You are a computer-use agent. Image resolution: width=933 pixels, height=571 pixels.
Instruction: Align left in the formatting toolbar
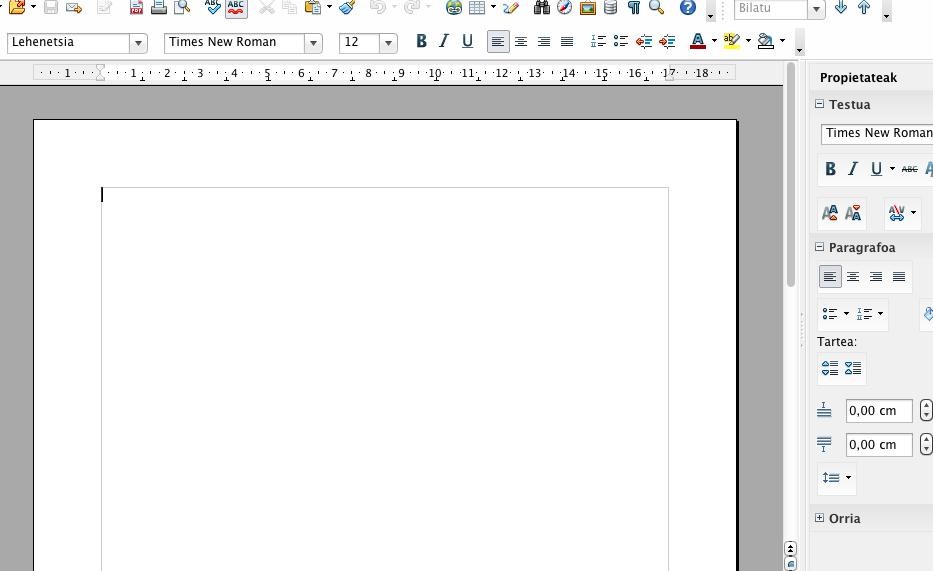click(498, 42)
